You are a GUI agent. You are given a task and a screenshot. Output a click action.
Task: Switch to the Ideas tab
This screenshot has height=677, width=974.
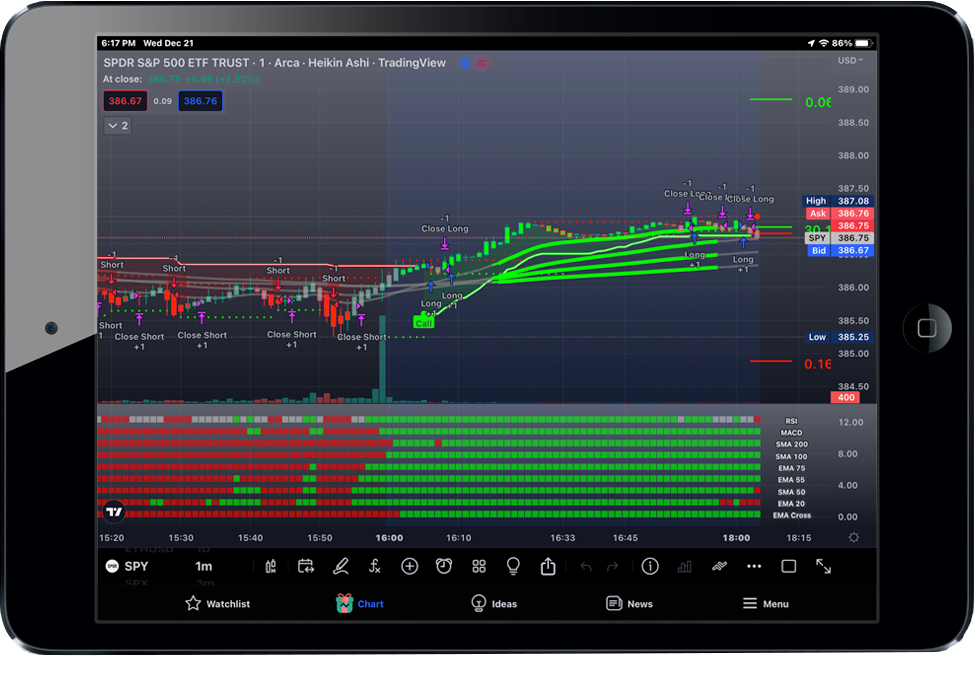coord(494,604)
